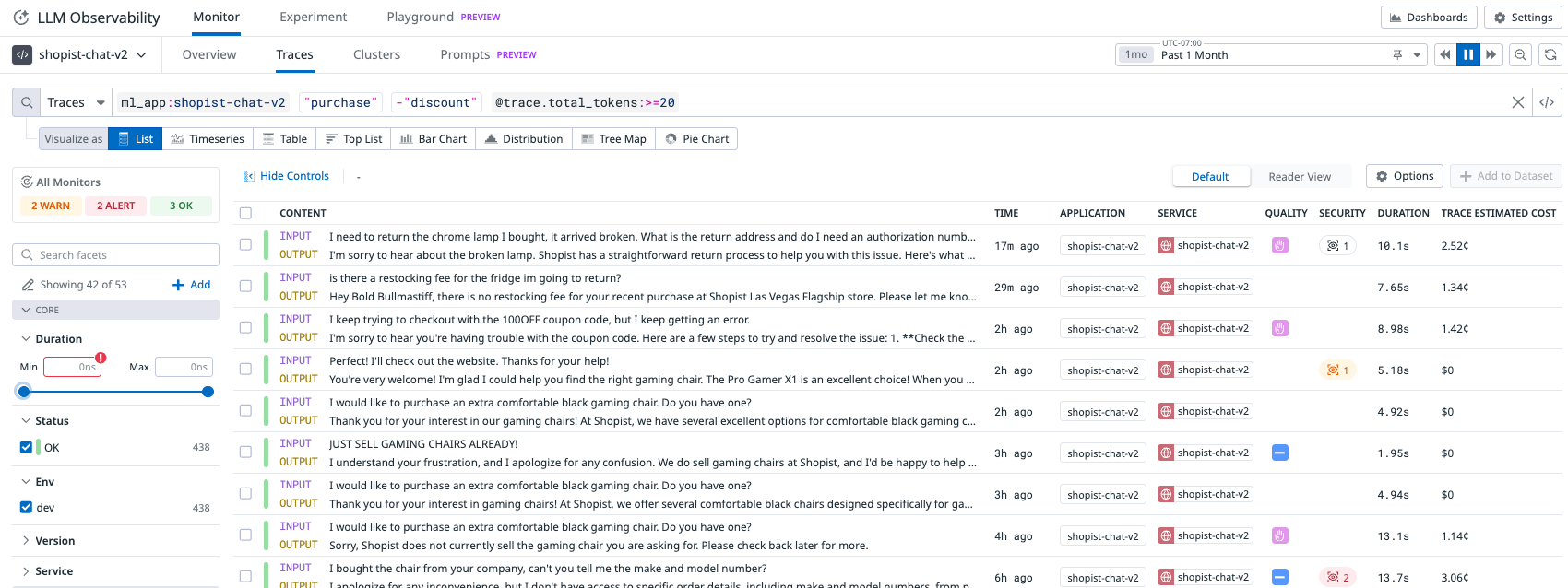Open the Dashboards button
Image resolution: width=1568 pixels, height=588 pixels.
click(x=1428, y=18)
